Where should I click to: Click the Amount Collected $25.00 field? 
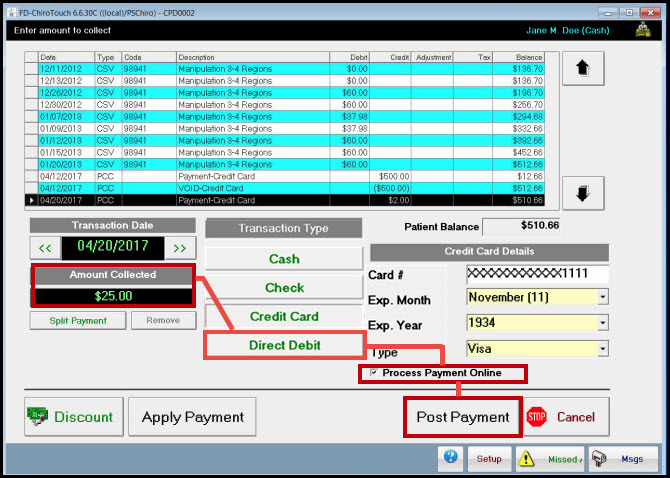(x=113, y=296)
